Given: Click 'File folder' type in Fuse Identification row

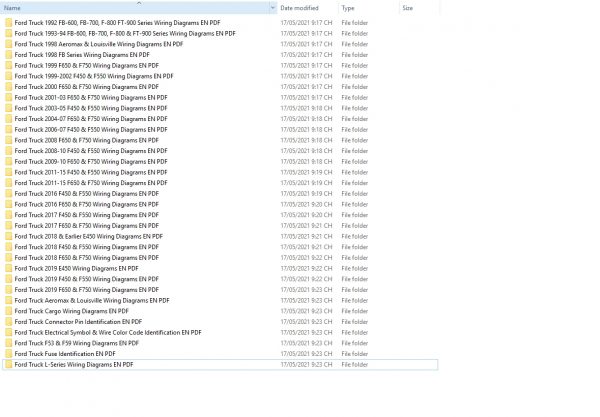Looking at the screenshot, I should pyautogui.click(x=355, y=354).
